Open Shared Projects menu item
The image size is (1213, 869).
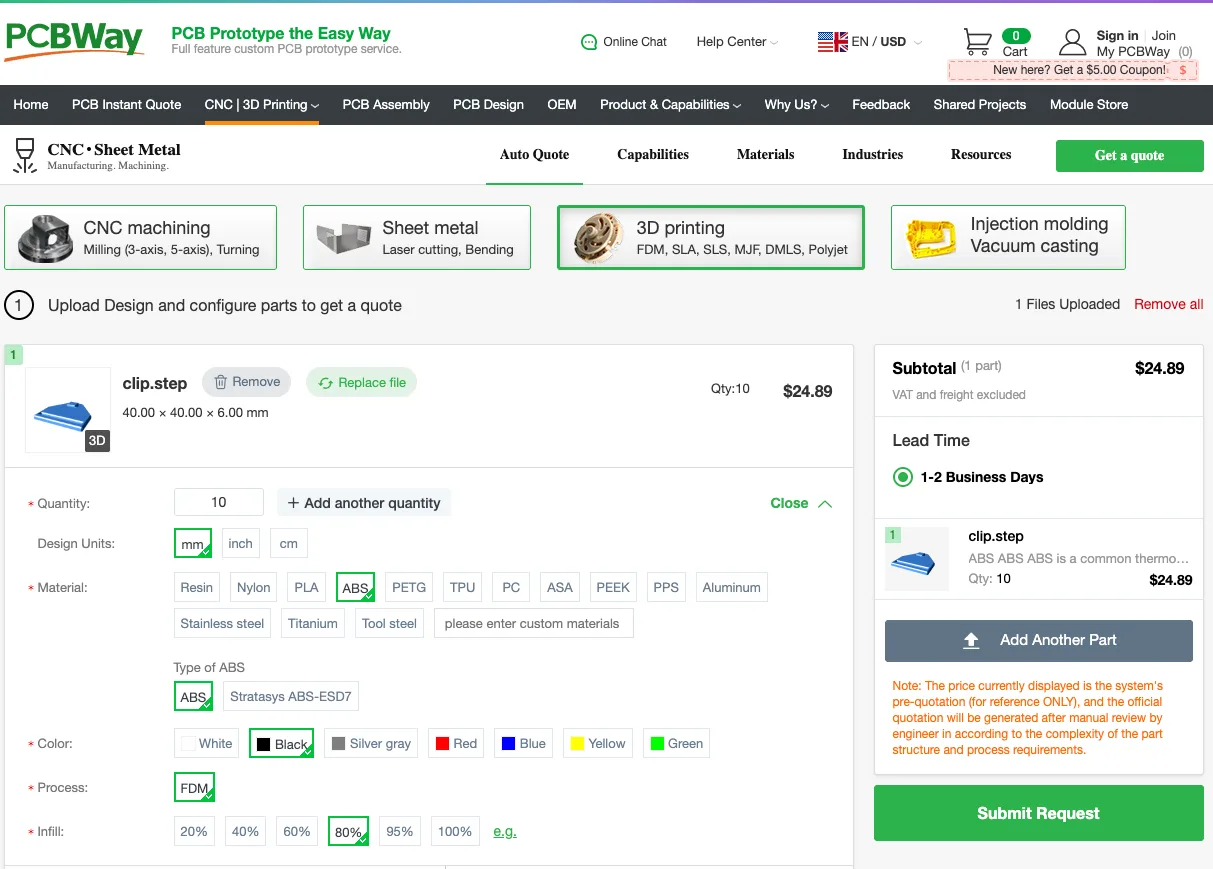point(980,104)
